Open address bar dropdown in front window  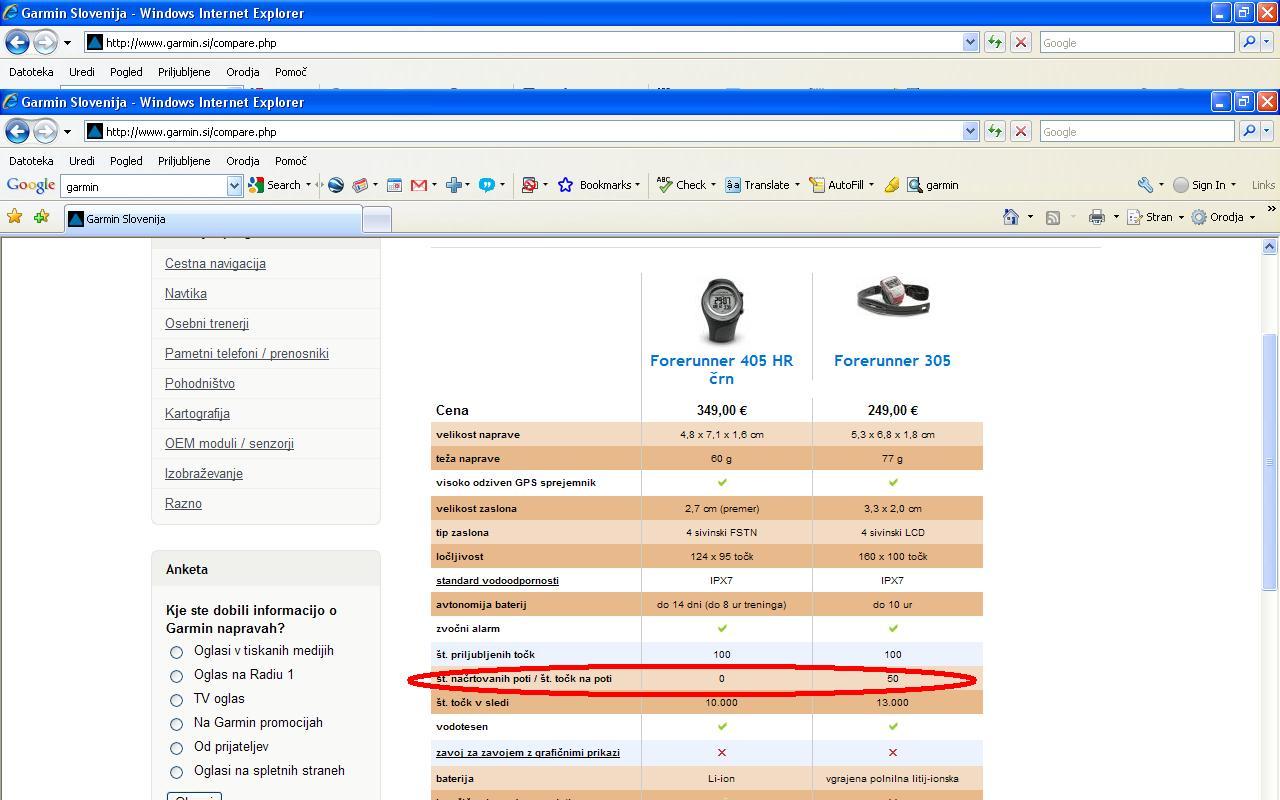(x=970, y=132)
